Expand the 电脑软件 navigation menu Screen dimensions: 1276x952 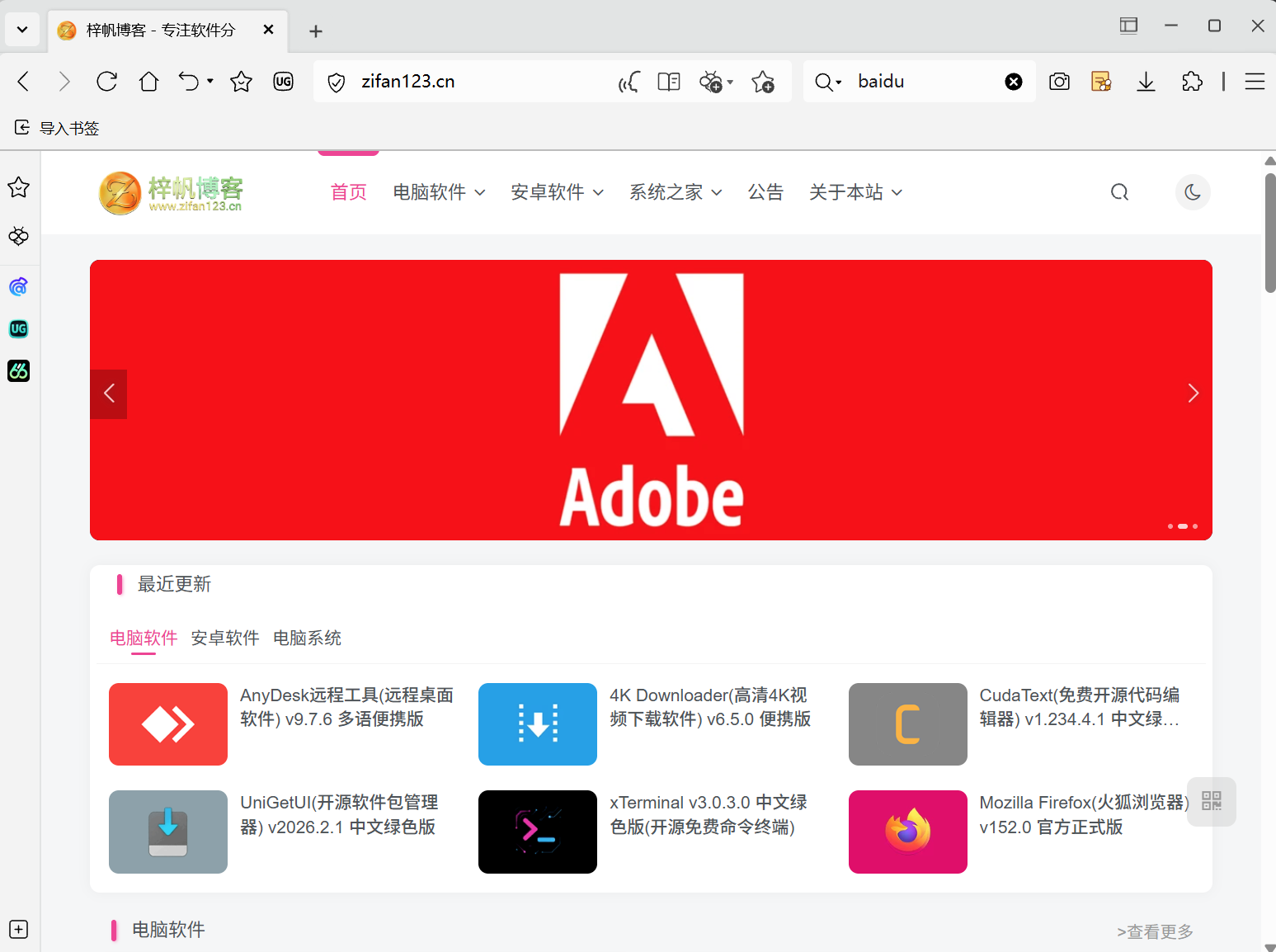[439, 192]
